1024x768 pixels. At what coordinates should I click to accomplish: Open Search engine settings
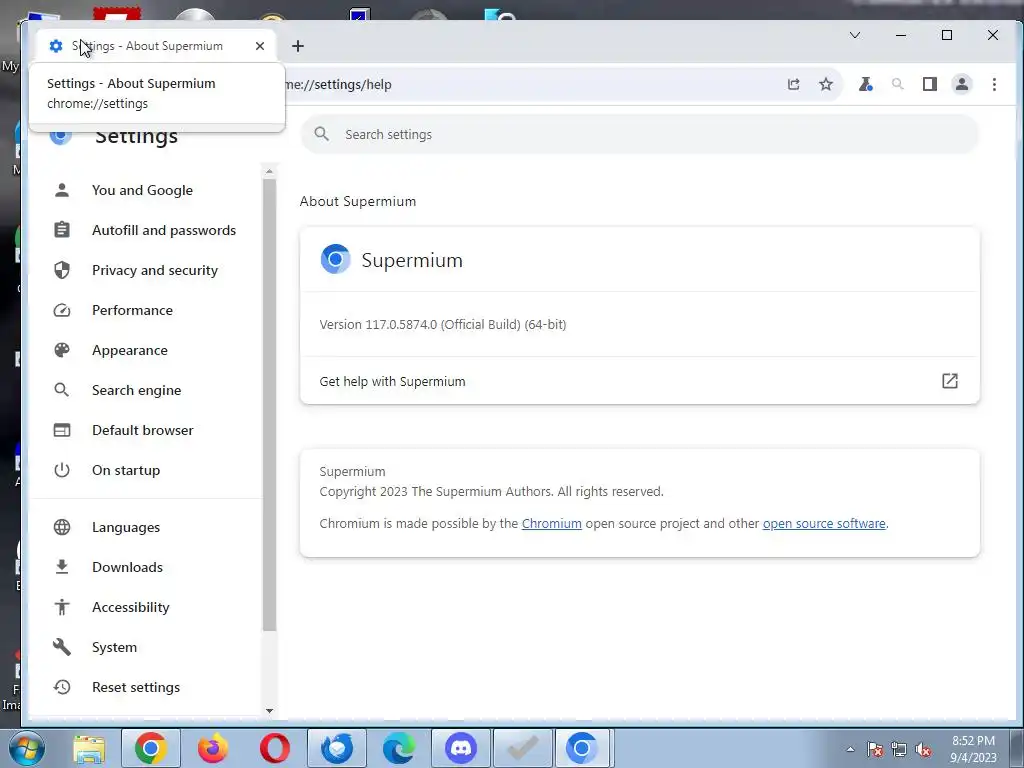pyautogui.click(x=136, y=390)
